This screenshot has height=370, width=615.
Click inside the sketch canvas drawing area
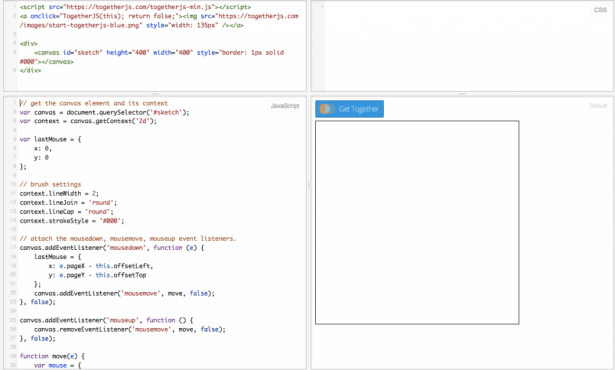point(417,222)
